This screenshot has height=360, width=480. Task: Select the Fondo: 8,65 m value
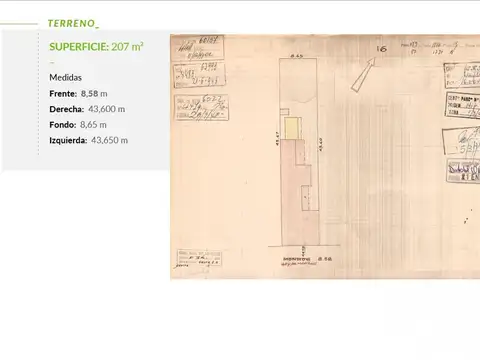78,125
